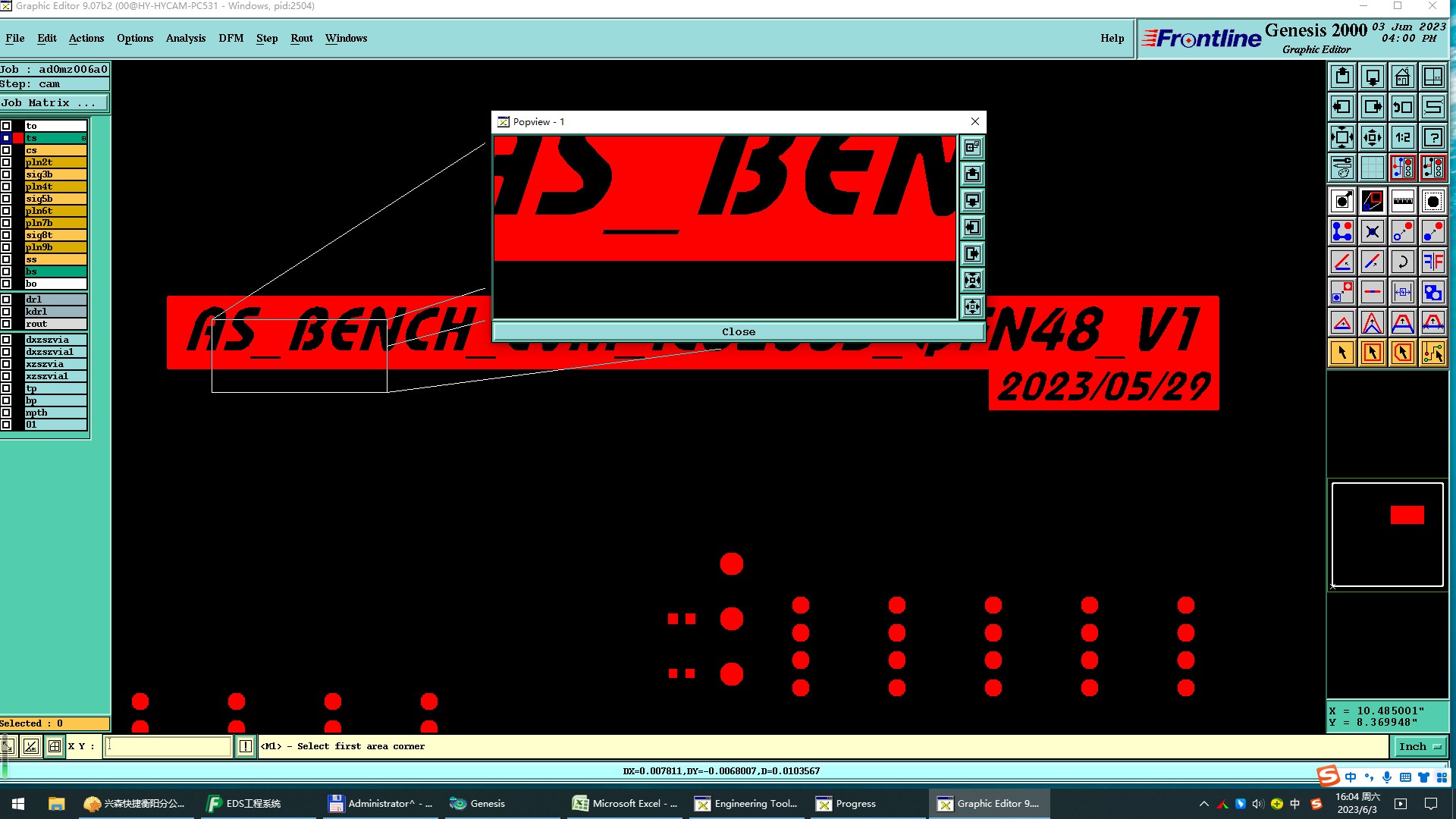Switch to Microsoft Excel in taskbar
1456x819 pixels.
[626, 804]
